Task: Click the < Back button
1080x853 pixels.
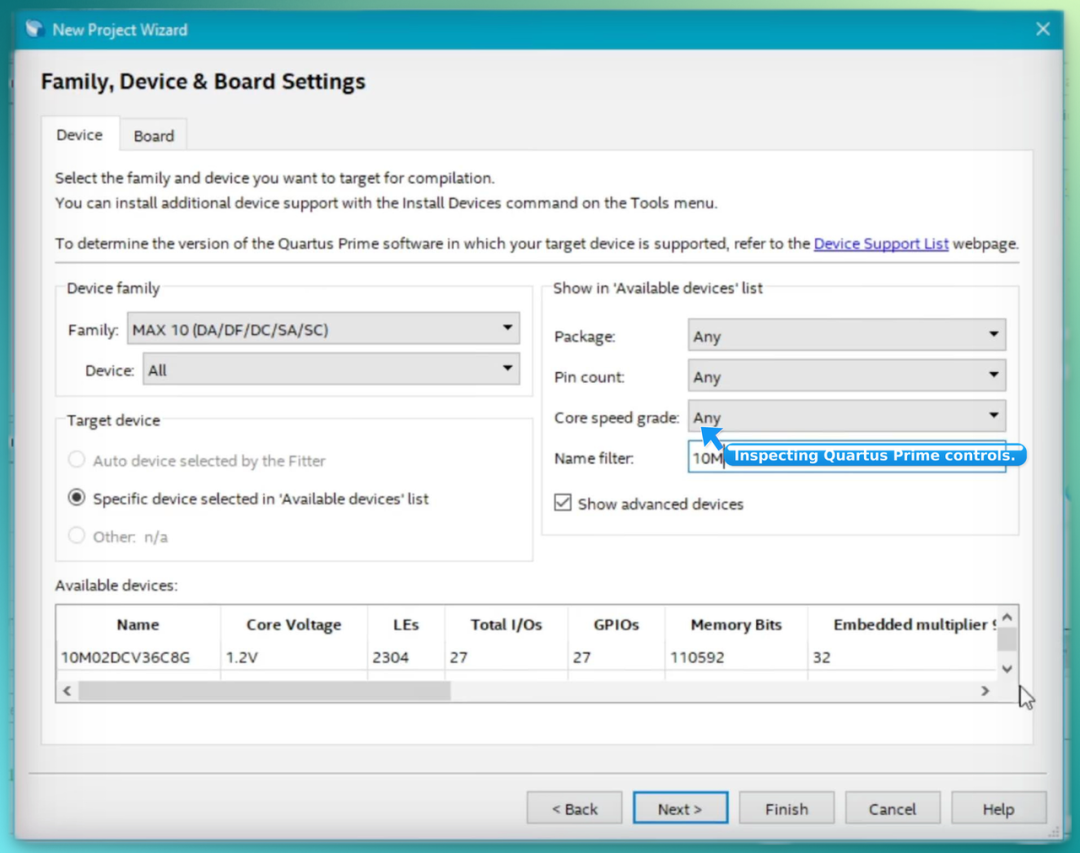Action: (574, 808)
